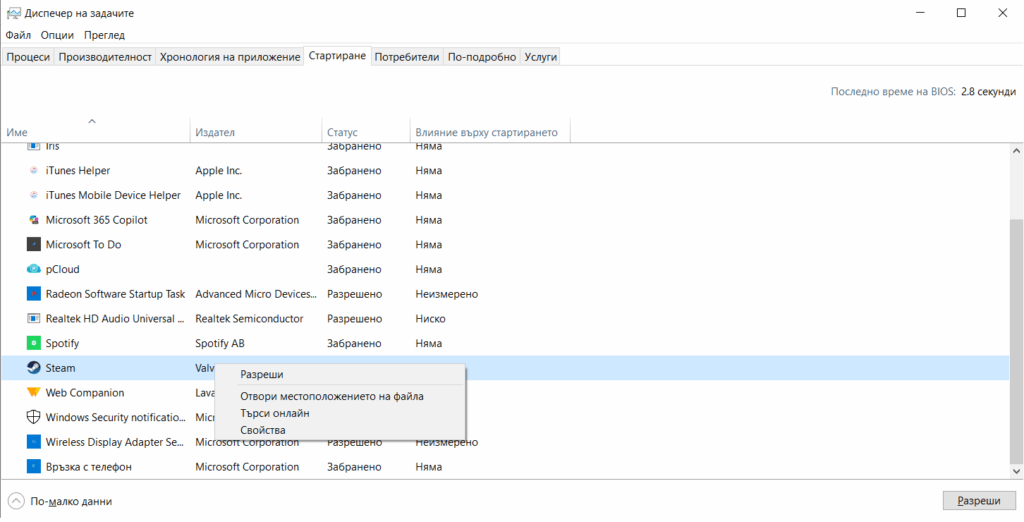Select the Spotify AB publisher cell

tap(220, 343)
